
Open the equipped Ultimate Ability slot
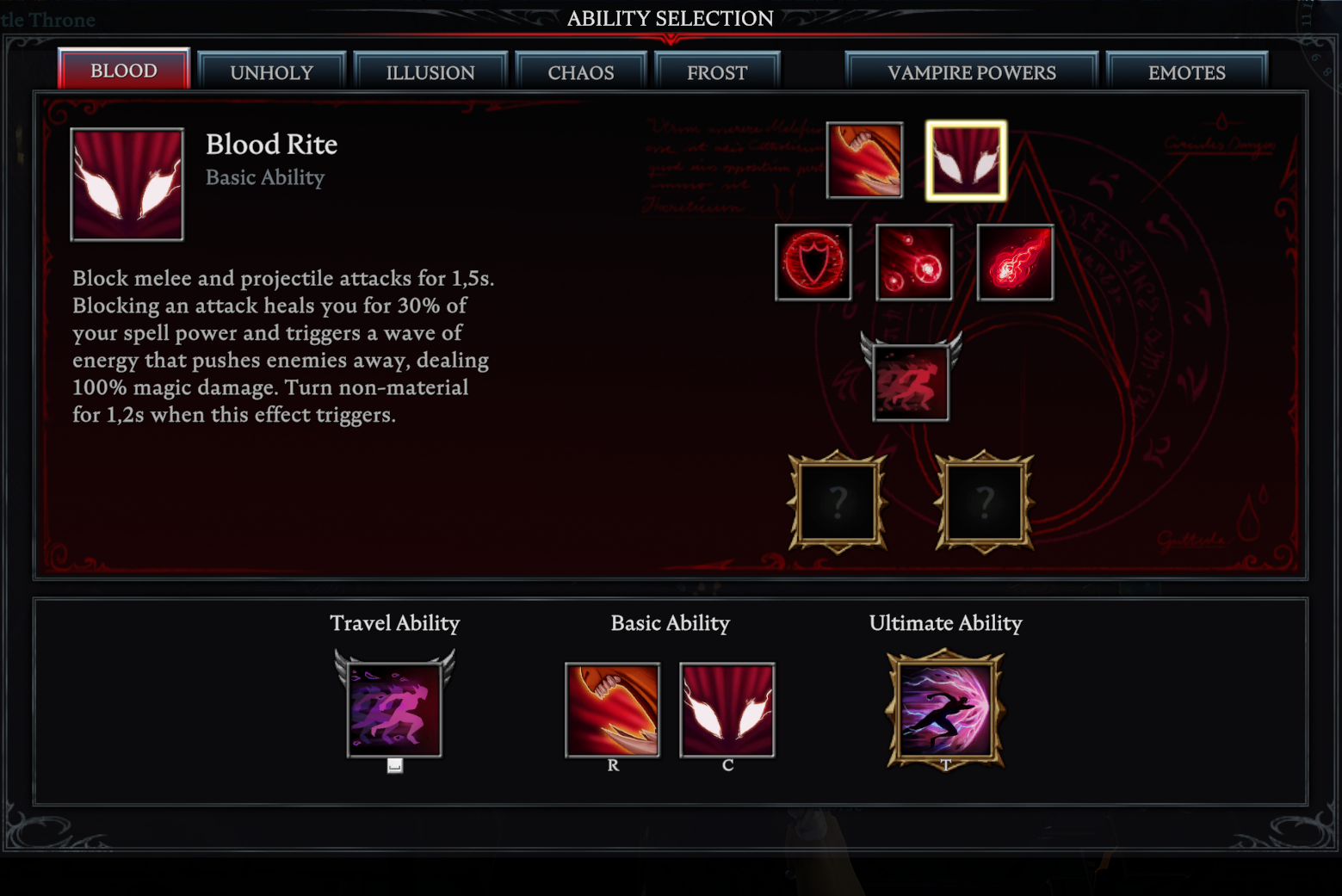pos(945,710)
